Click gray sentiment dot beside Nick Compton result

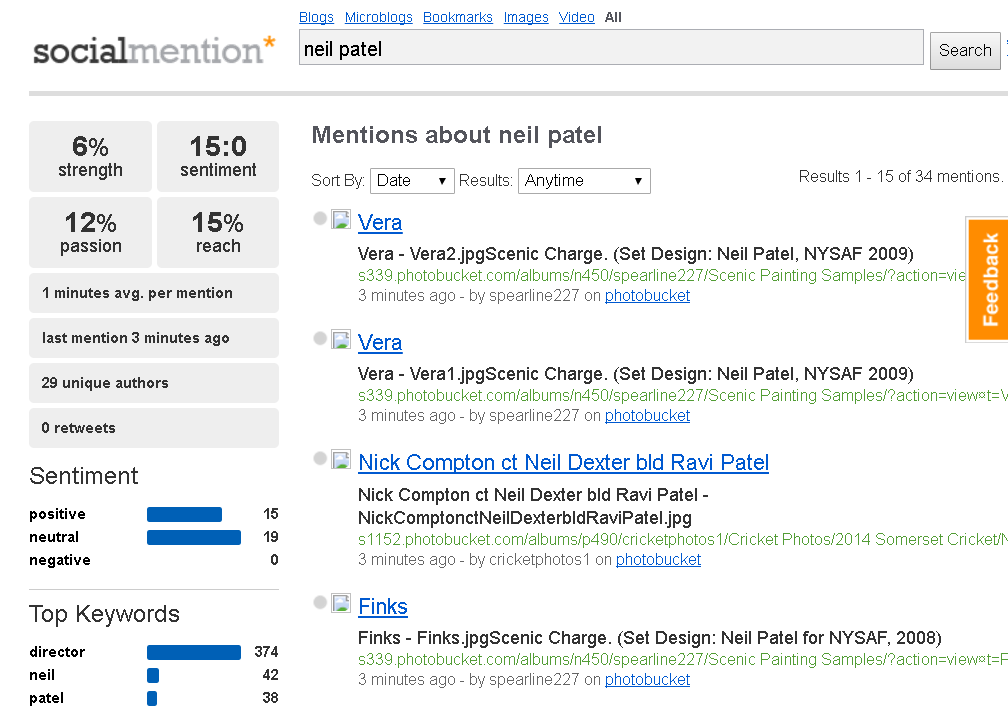[320, 458]
